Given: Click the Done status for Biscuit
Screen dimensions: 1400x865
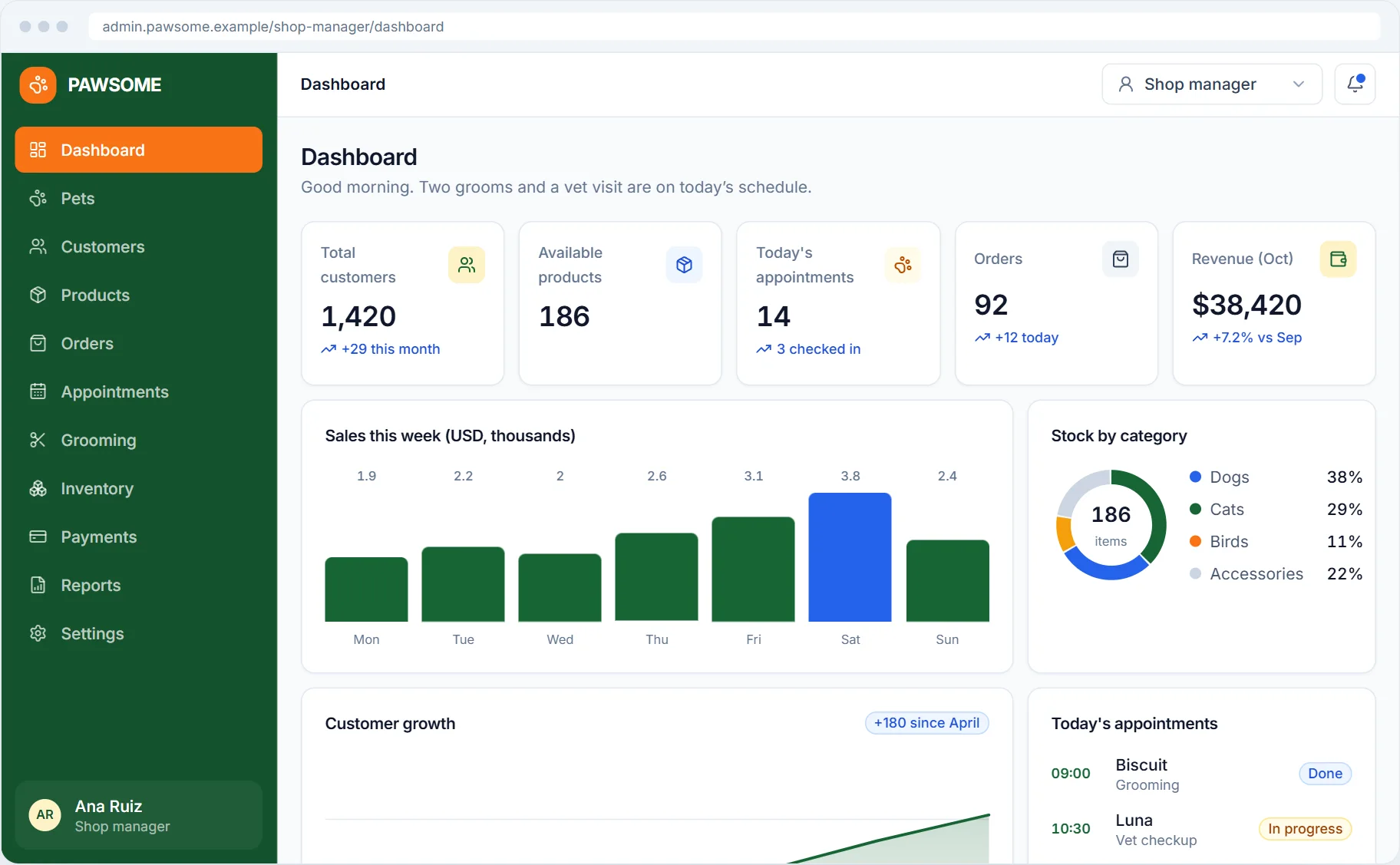Looking at the screenshot, I should 1325,774.
